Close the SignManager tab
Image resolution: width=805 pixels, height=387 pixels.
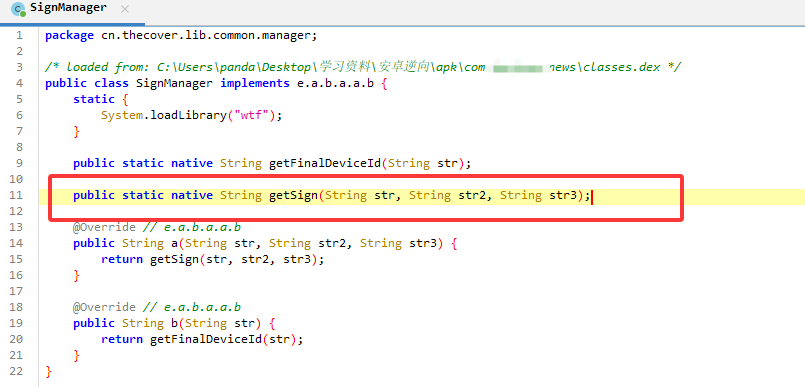[125, 9]
